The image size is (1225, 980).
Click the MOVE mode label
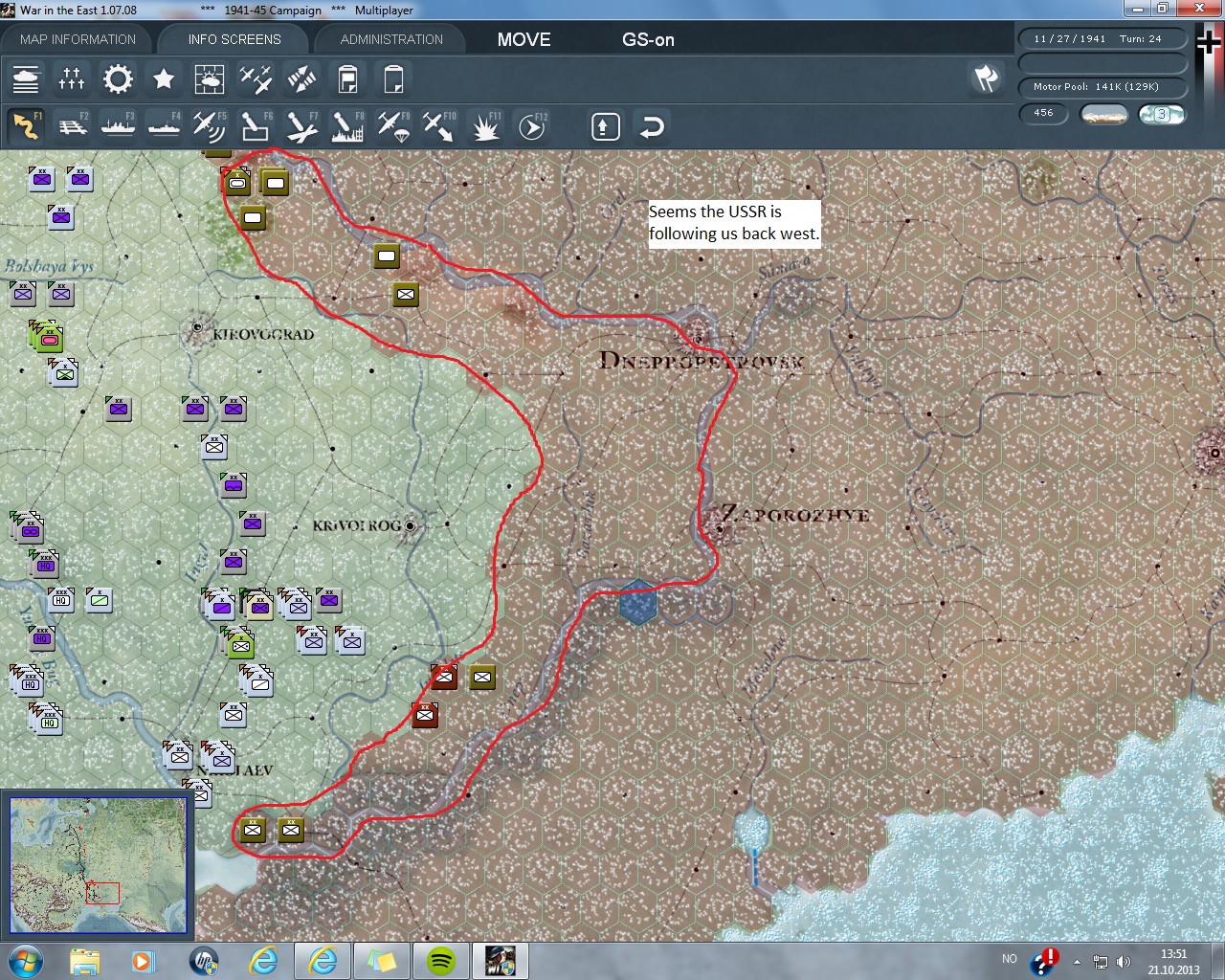[523, 39]
